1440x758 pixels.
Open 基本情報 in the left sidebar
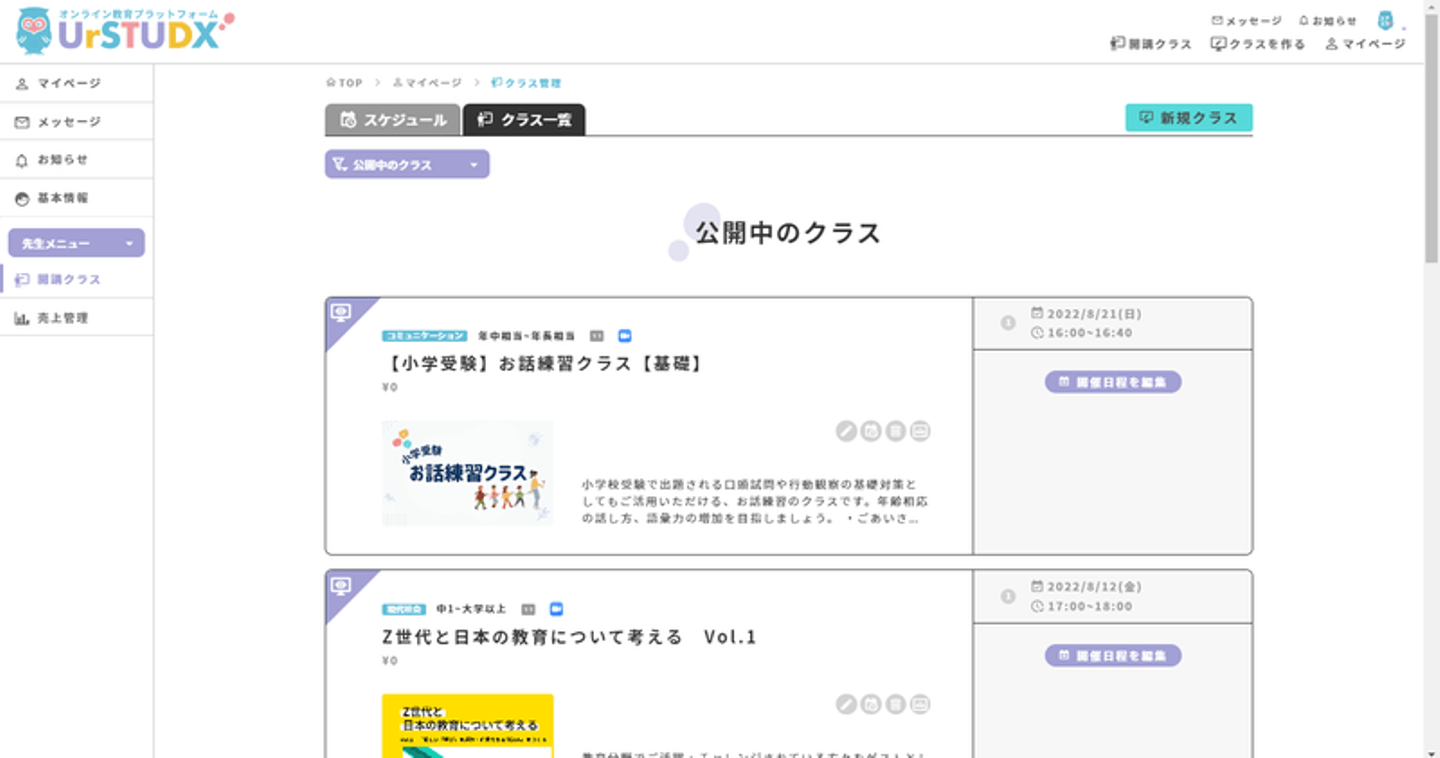76,198
